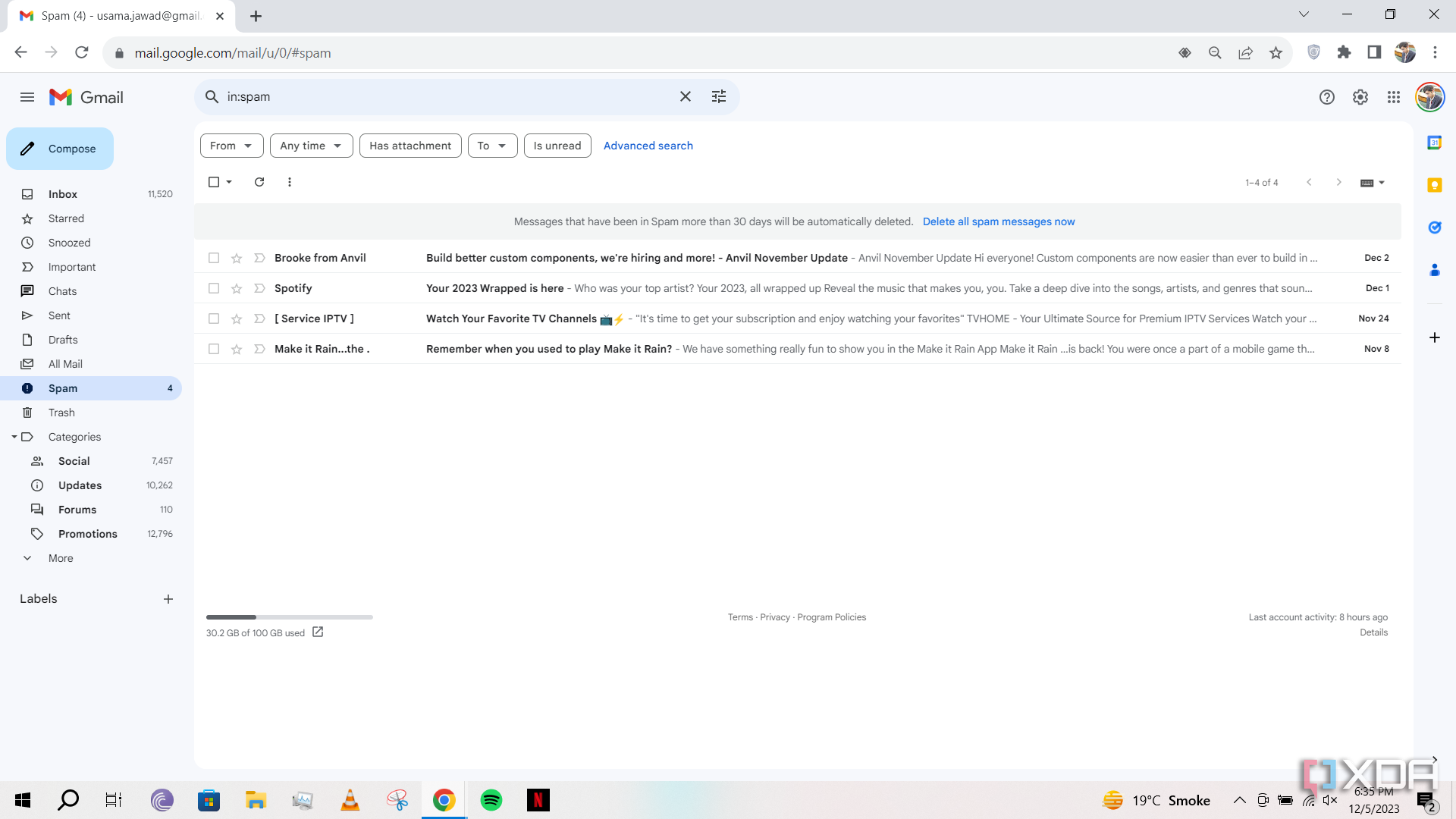Open Netflix from the taskbar
Screen dimensions: 1456x819
click(x=538, y=800)
